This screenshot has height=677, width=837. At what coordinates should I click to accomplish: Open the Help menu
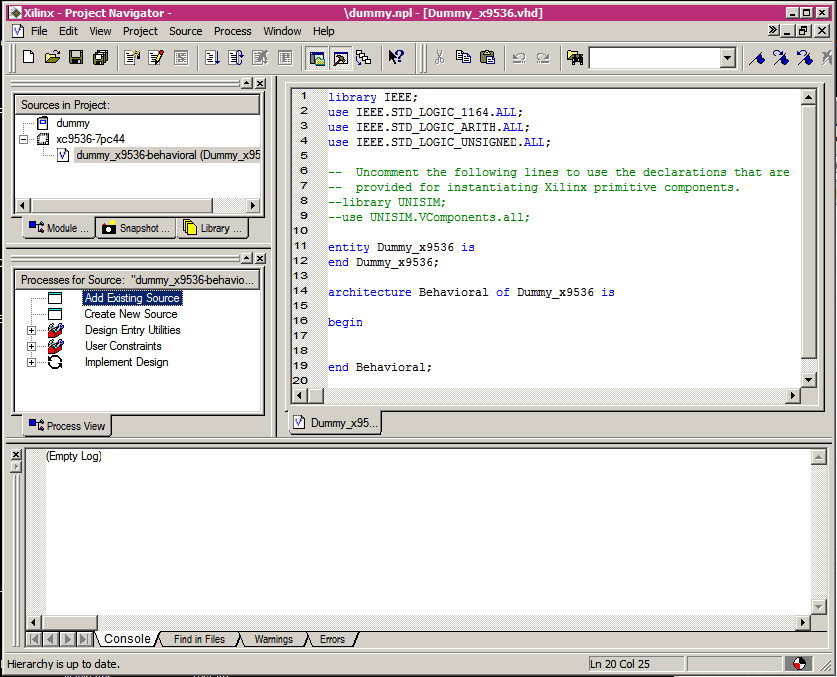click(x=323, y=31)
